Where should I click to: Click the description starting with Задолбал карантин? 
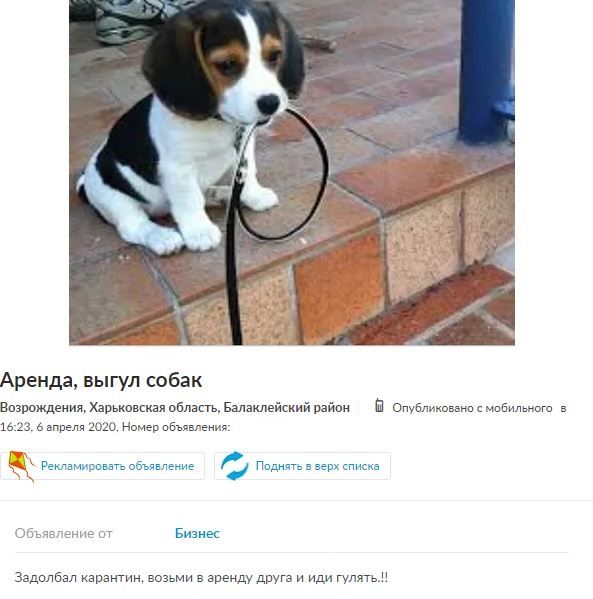click(x=201, y=577)
